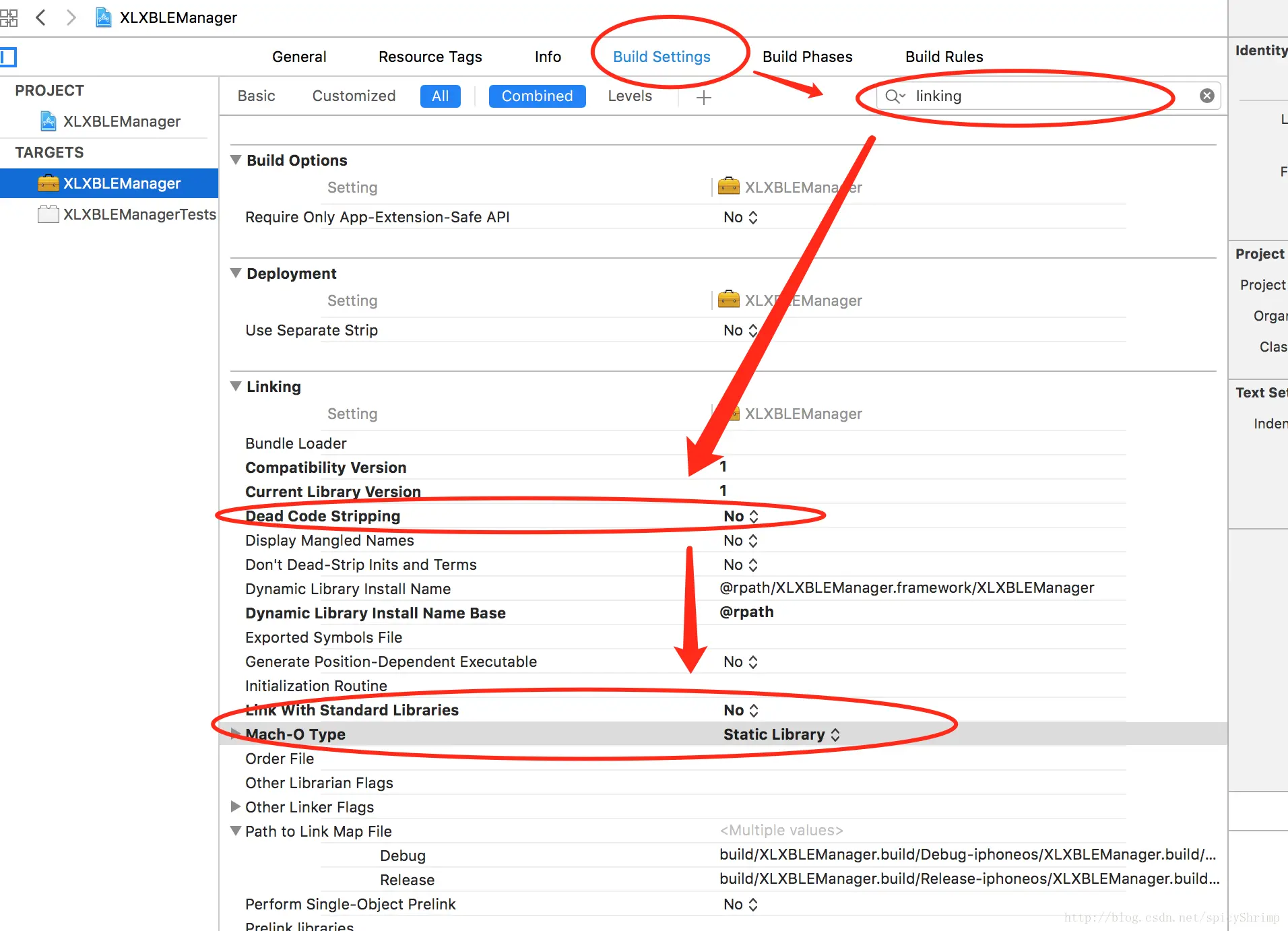1288x931 pixels.
Task: Select Bundle Loader setting row
Action: pos(296,443)
